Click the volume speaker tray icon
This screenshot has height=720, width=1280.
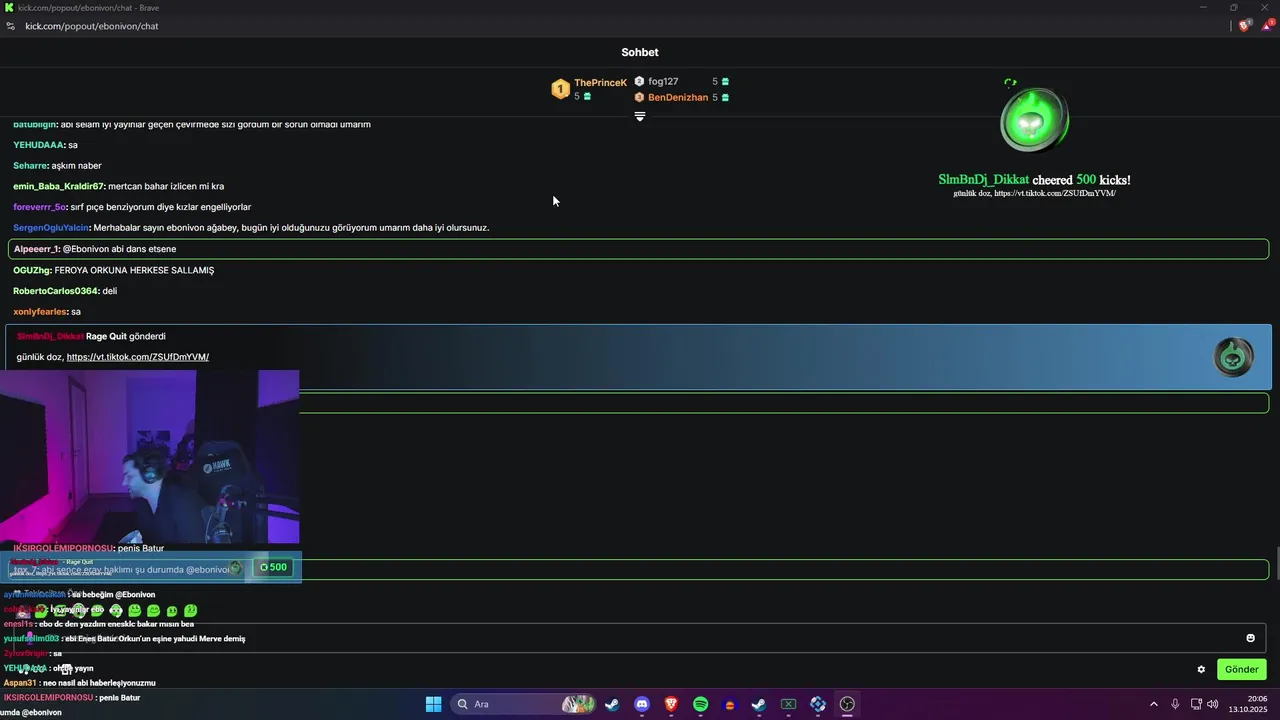[x=1212, y=704]
